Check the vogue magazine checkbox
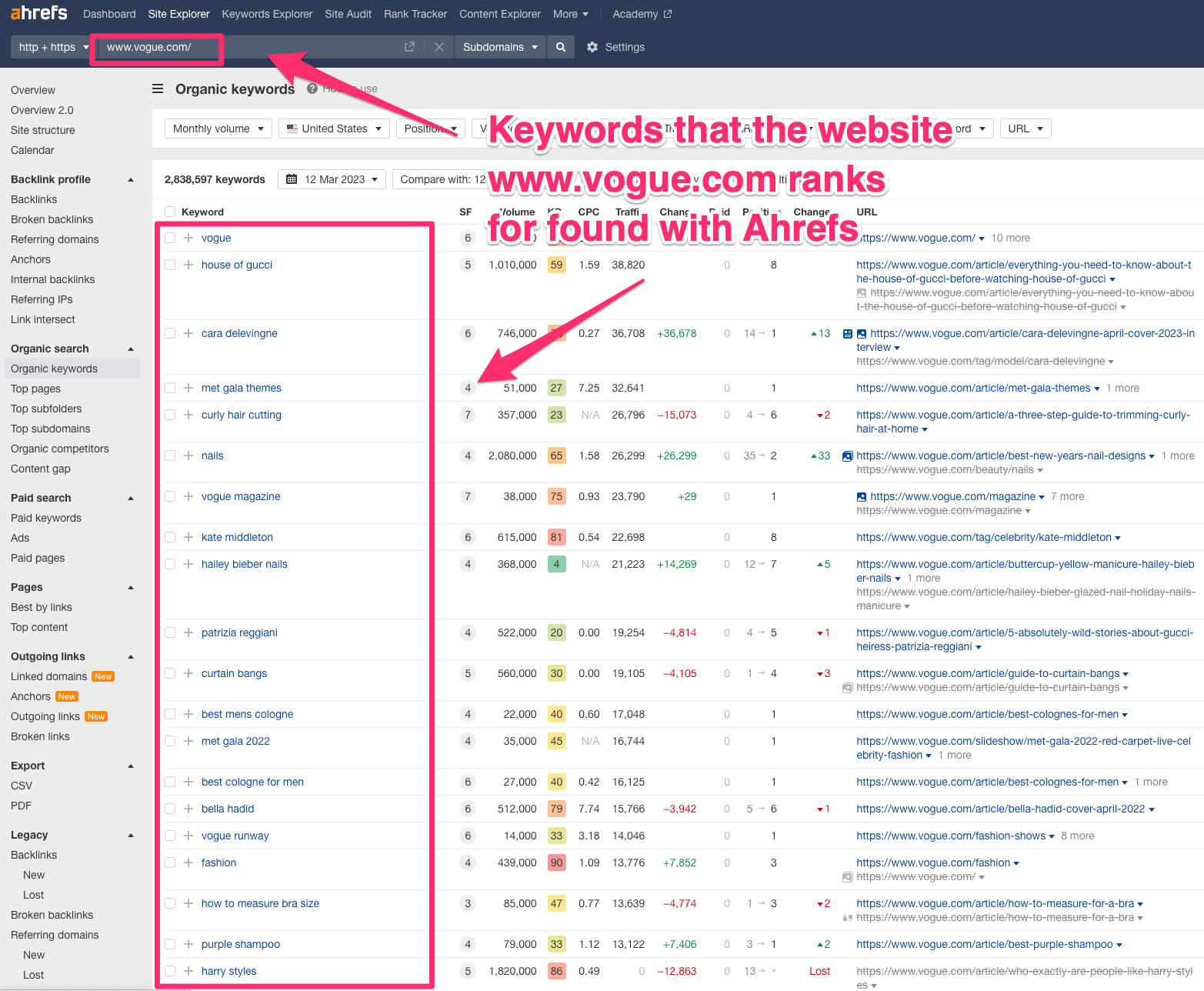Screen dimensions: 1204x991 point(170,496)
